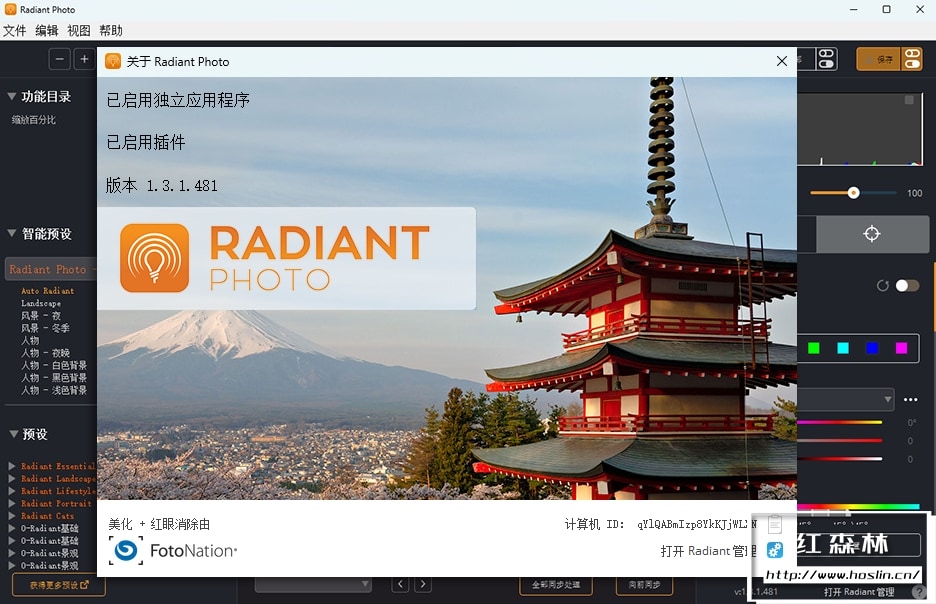Image resolution: width=936 pixels, height=604 pixels.
Task: Open the Radiant Photo smart preset dropdown
Action: click(51, 269)
